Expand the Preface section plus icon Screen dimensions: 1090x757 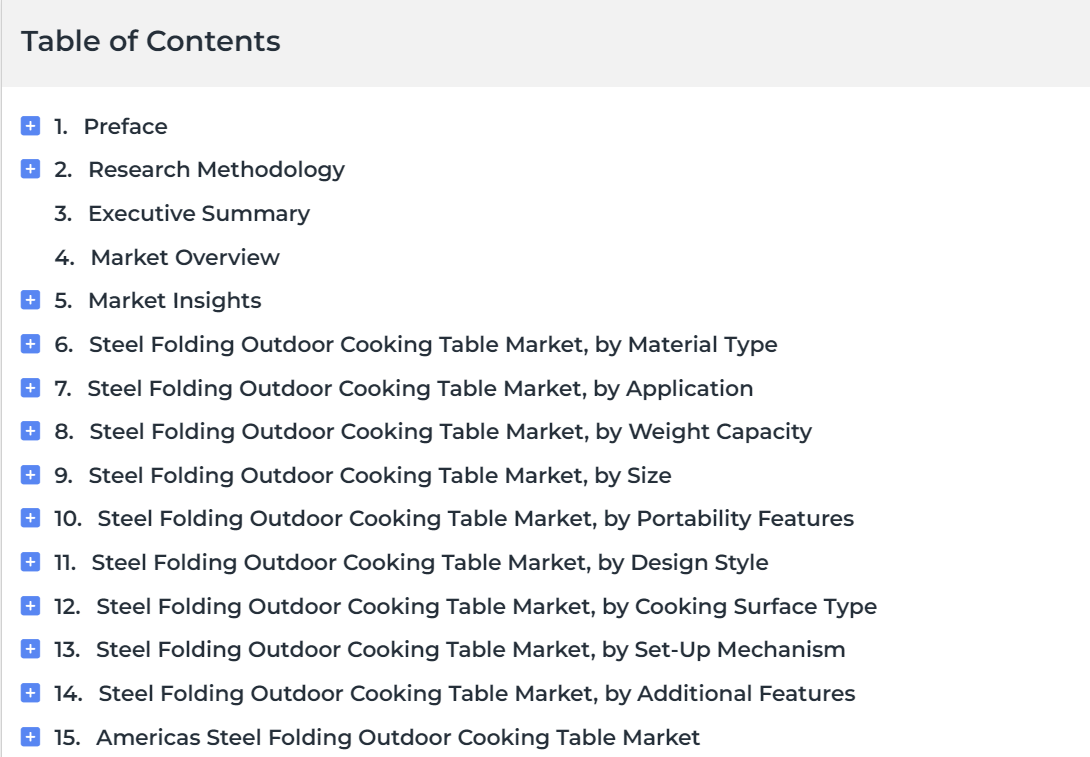click(31, 126)
